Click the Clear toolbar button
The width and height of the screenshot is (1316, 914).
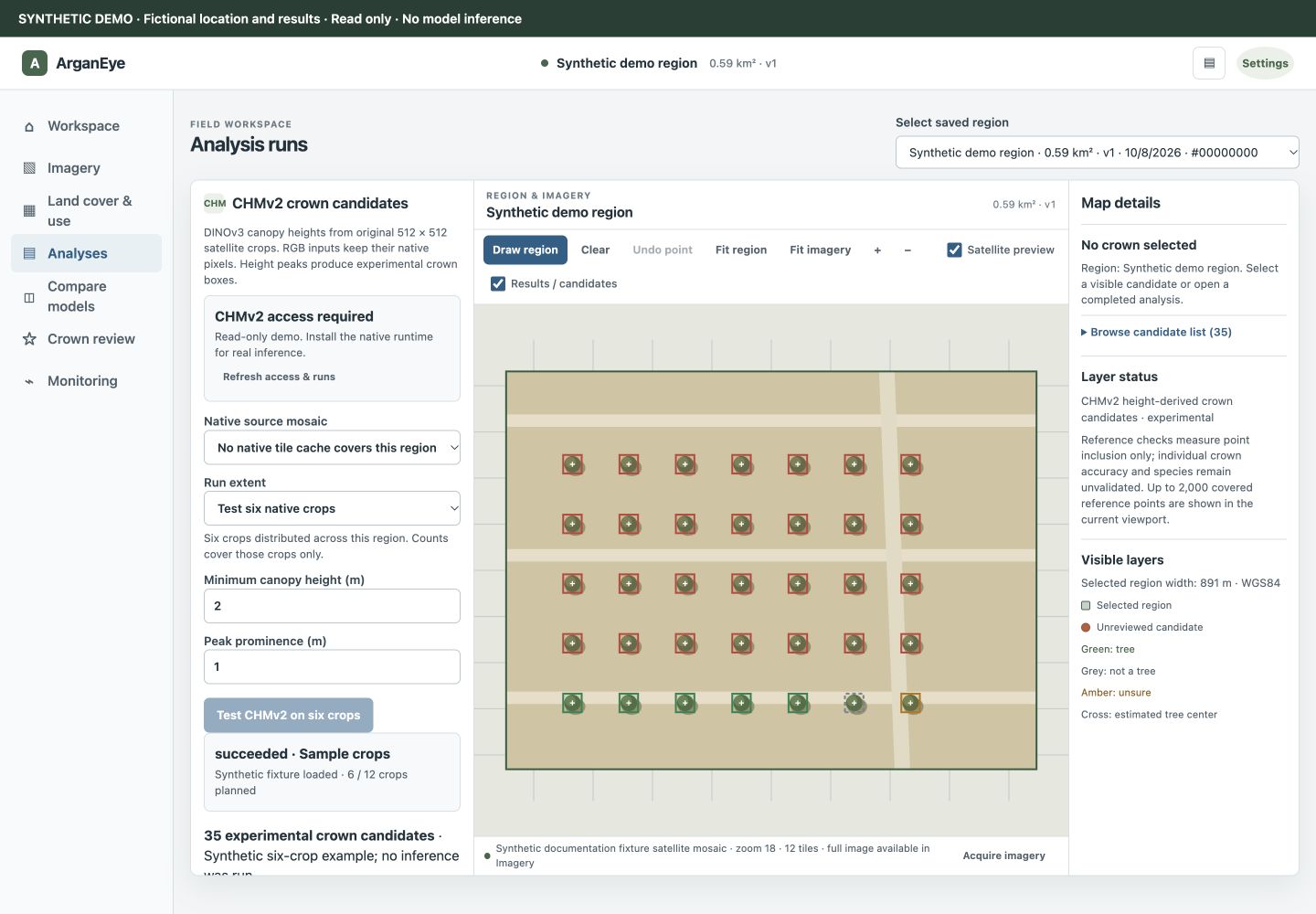(595, 250)
